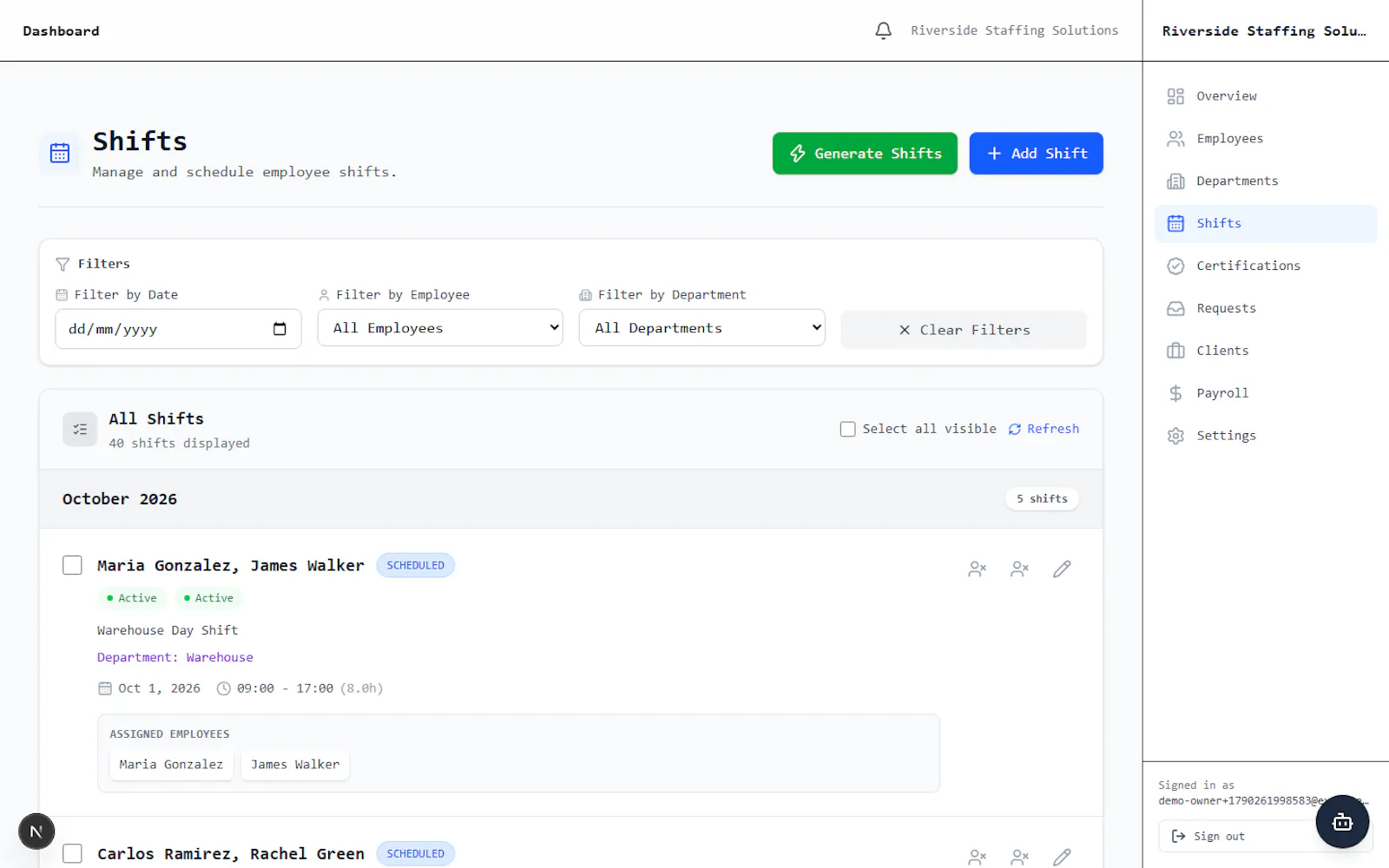Viewport: 1389px width, 868px height.
Task: Click the first remove-employee icon on Maria Gonzalez shift
Action: click(x=978, y=569)
